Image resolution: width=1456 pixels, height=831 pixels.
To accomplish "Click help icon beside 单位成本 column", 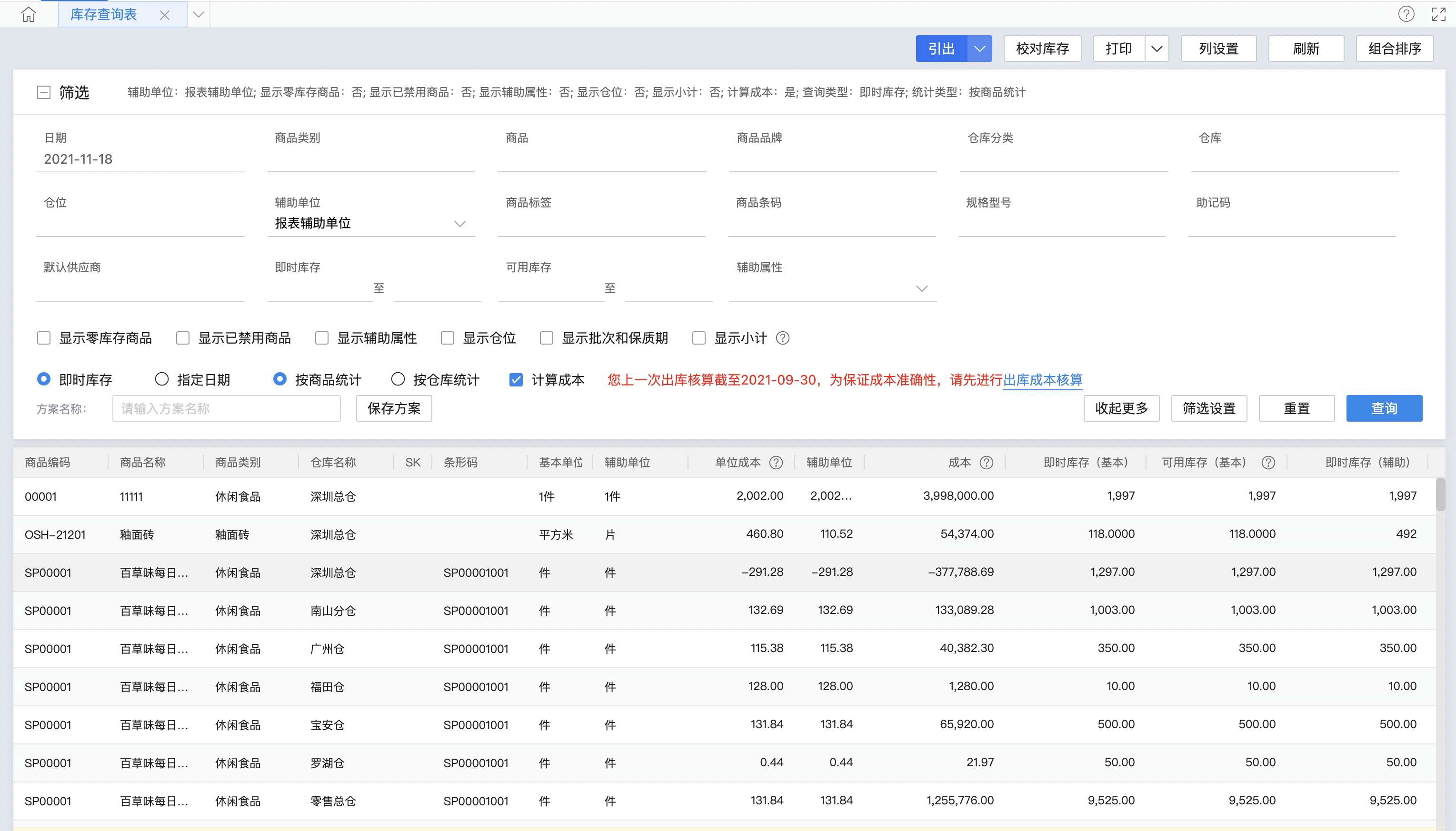I will click(776, 462).
